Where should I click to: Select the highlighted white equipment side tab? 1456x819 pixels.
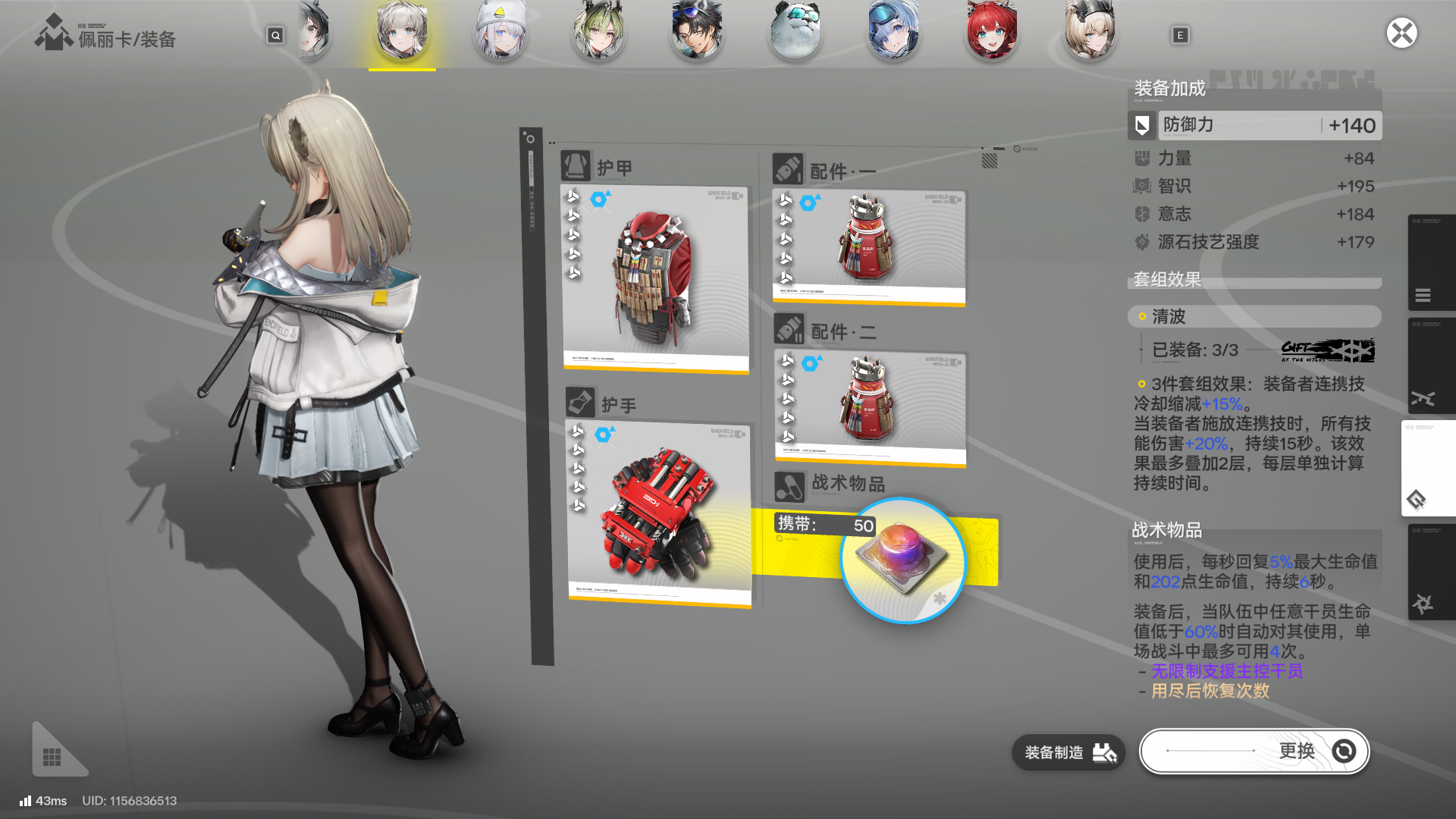click(x=1429, y=469)
